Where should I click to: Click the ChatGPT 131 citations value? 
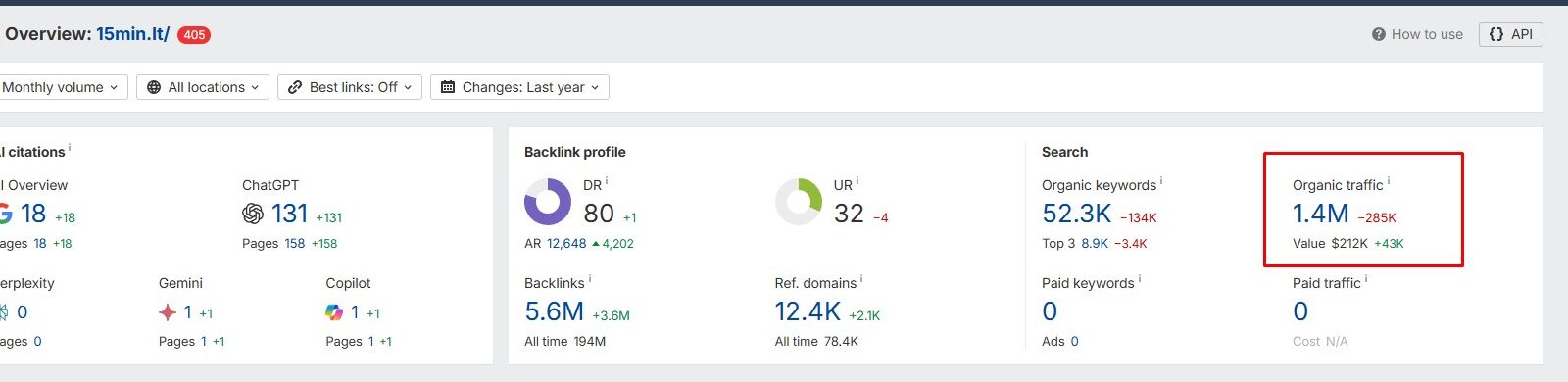pyautogui.click(x=289, y=214)
